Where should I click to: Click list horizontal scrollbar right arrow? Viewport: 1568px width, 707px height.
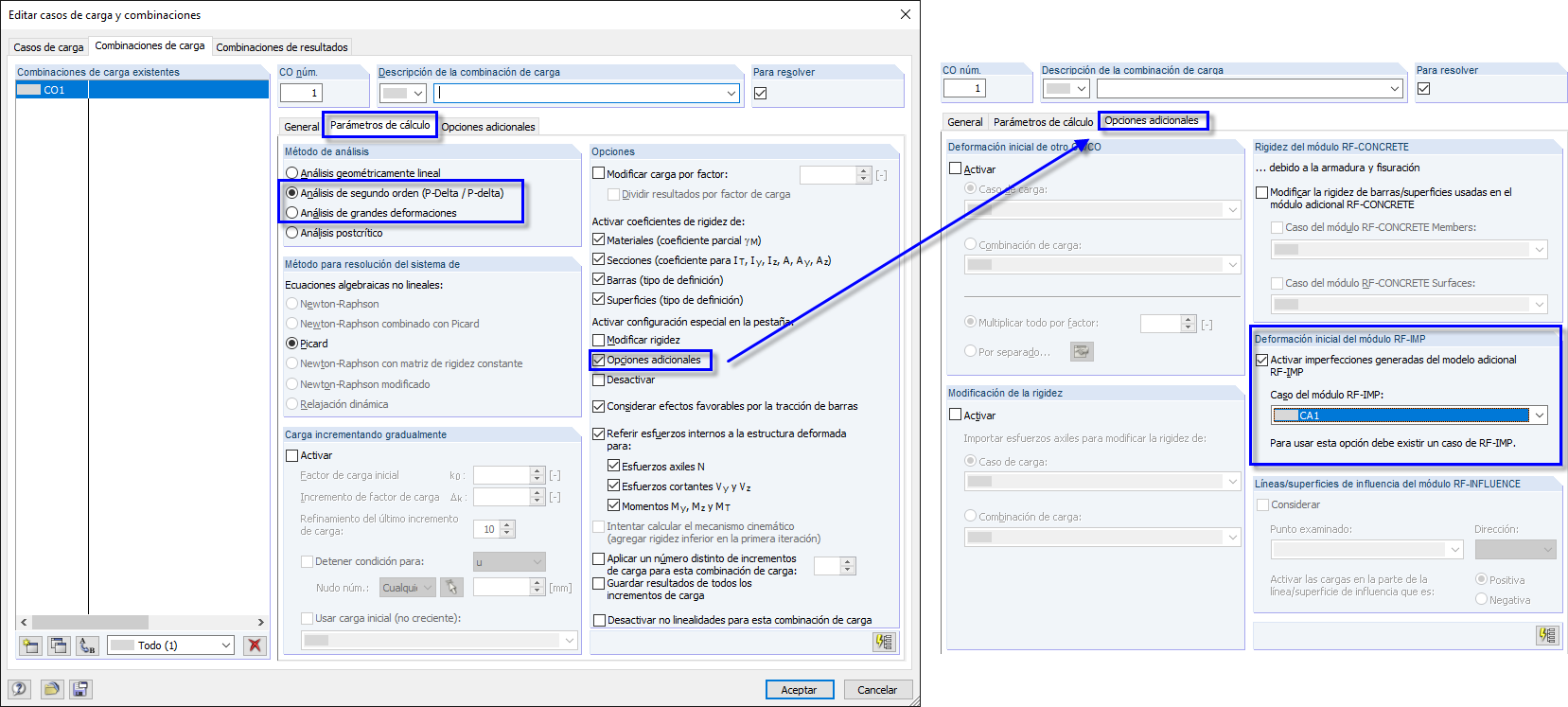(x=261, y=622)
